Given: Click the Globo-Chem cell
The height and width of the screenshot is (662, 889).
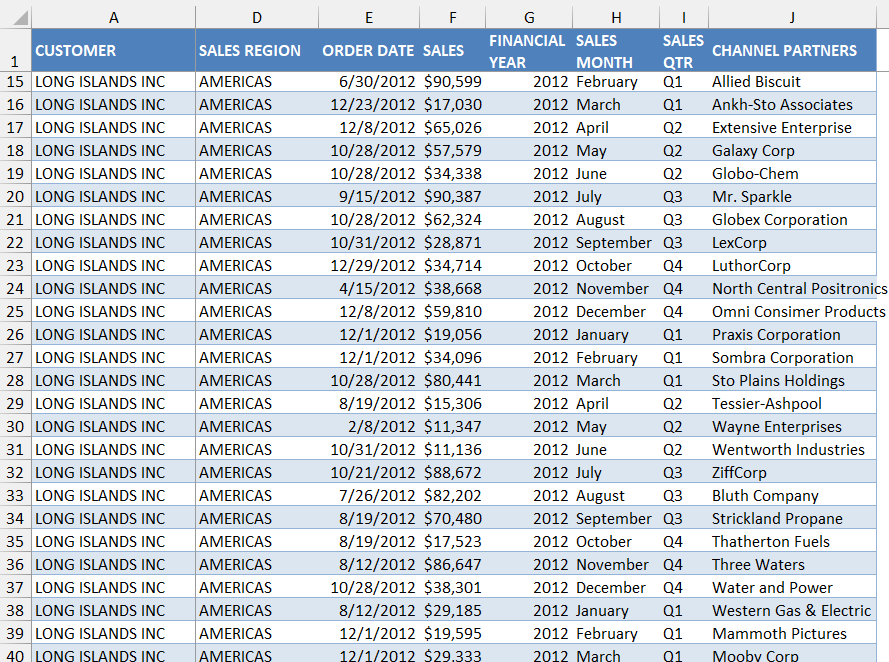Looking at the screenshot, I should click(792, 173).
